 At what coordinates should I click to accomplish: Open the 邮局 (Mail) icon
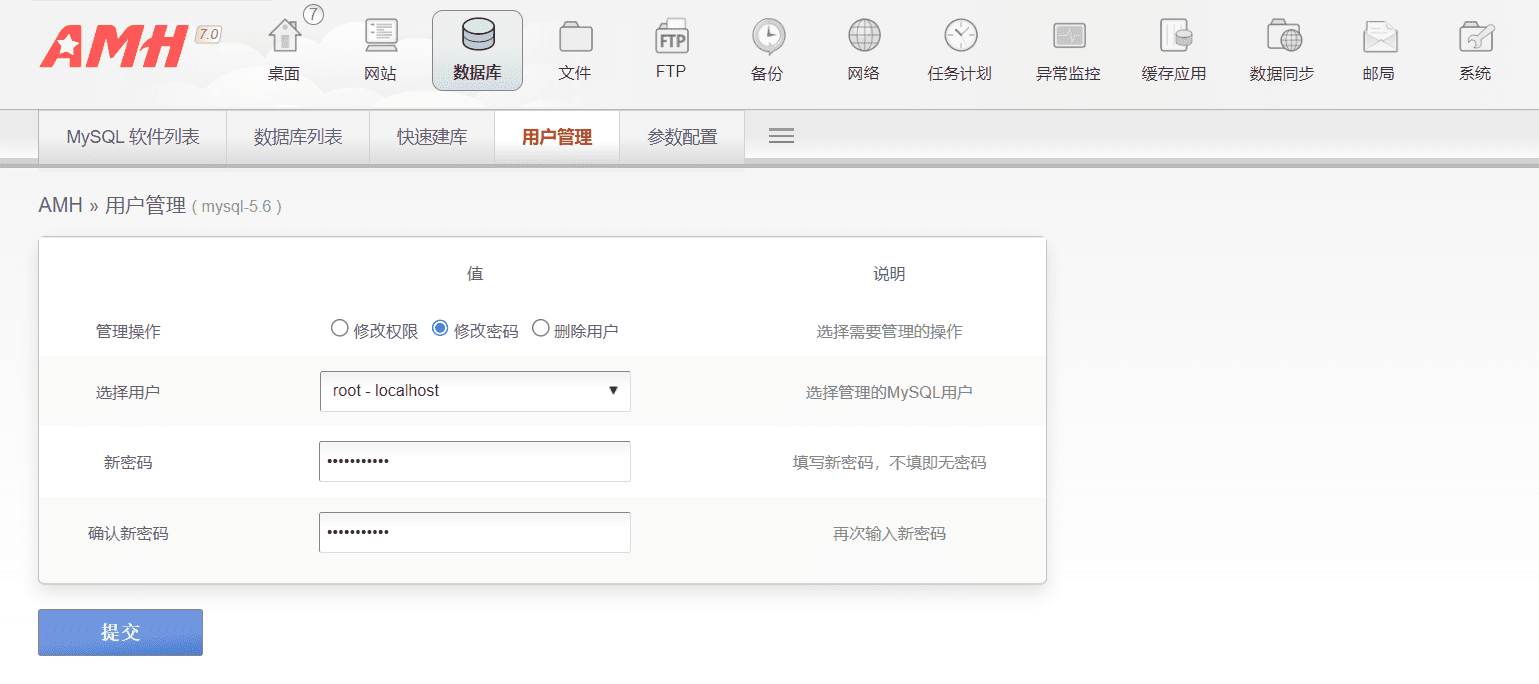pyautogui.click(x=1380, y=45)
